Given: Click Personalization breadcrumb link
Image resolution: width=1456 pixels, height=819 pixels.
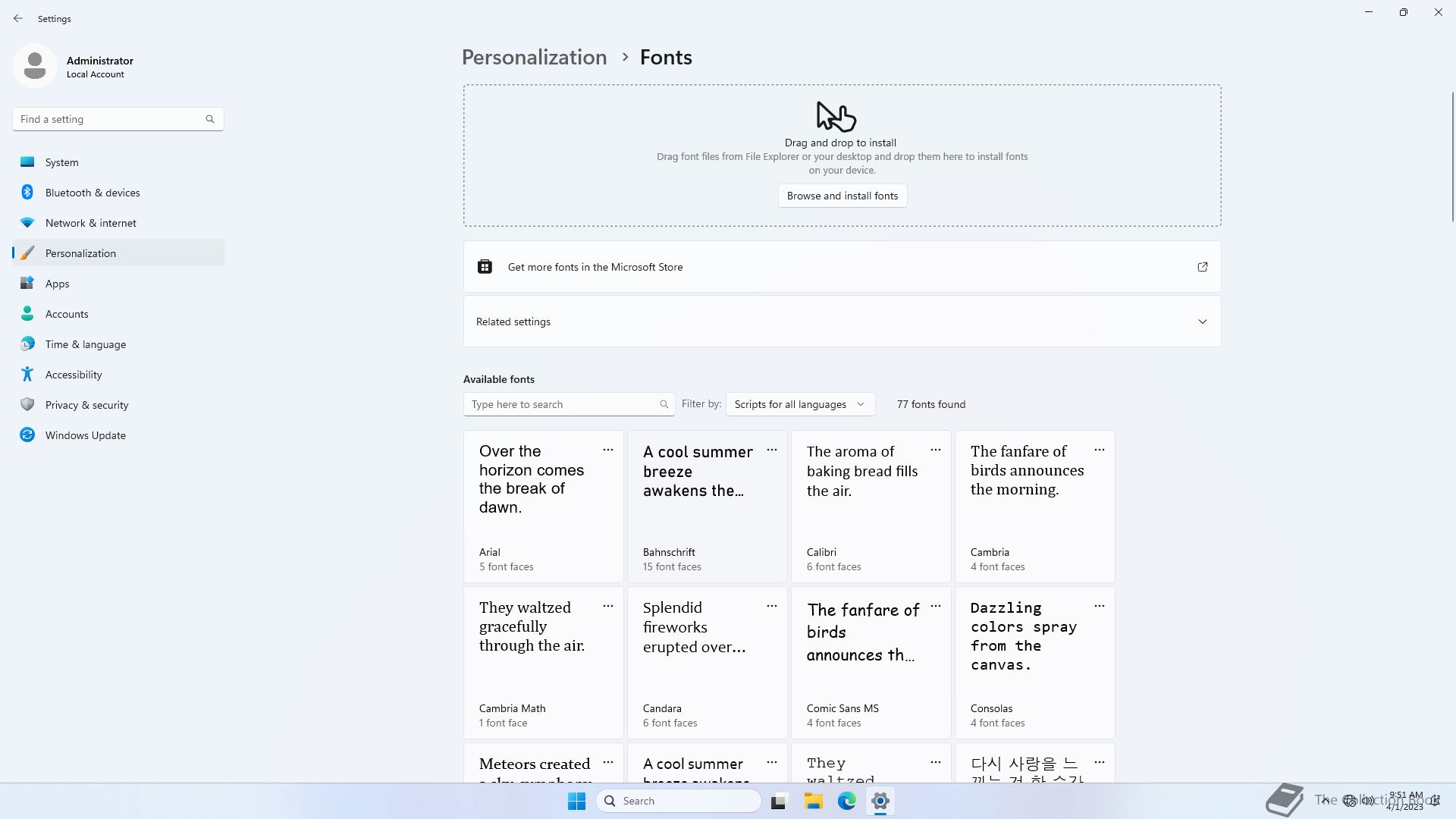Looking at the screenshot, I should [534, 58].
